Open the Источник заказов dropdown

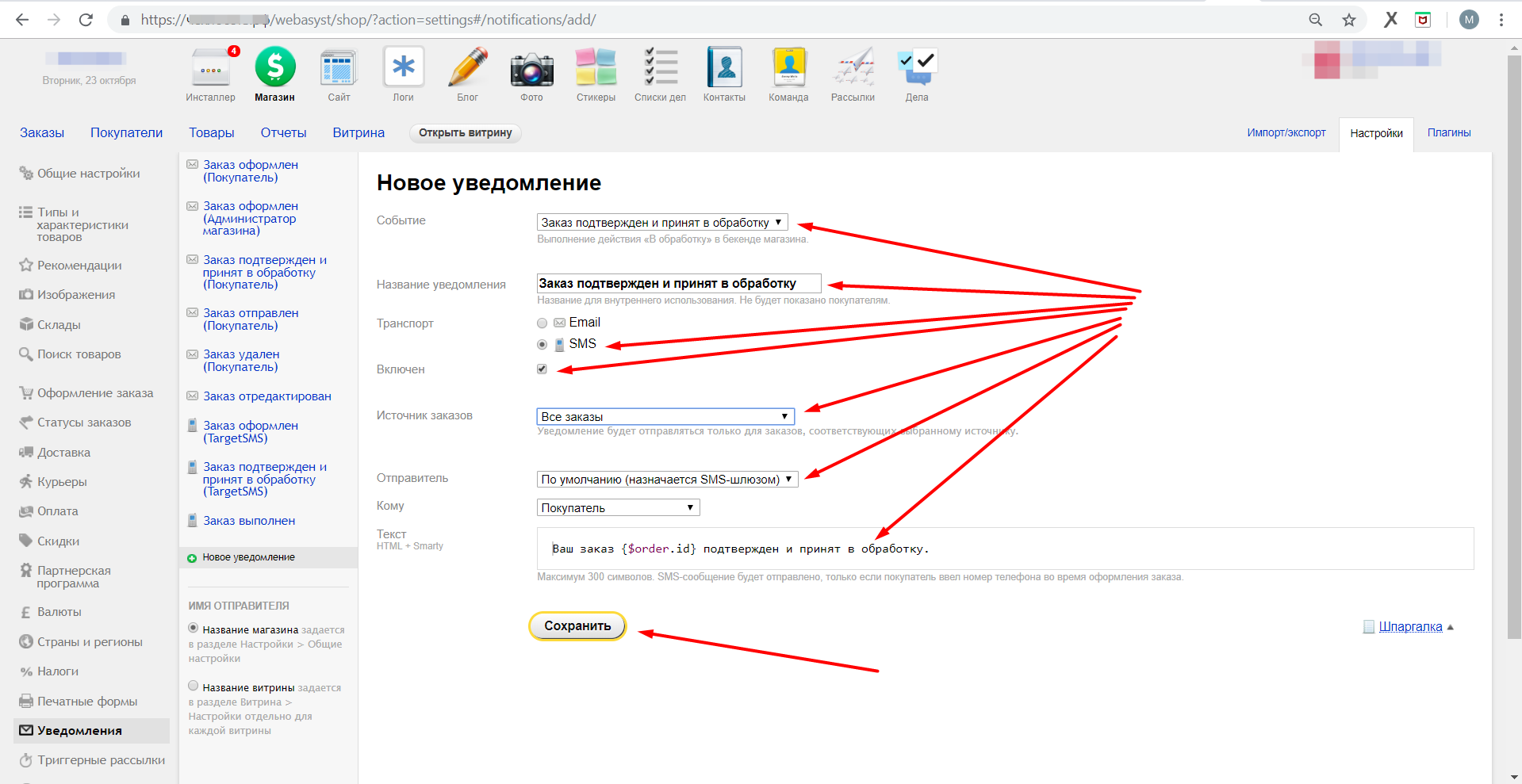[665, 416]
